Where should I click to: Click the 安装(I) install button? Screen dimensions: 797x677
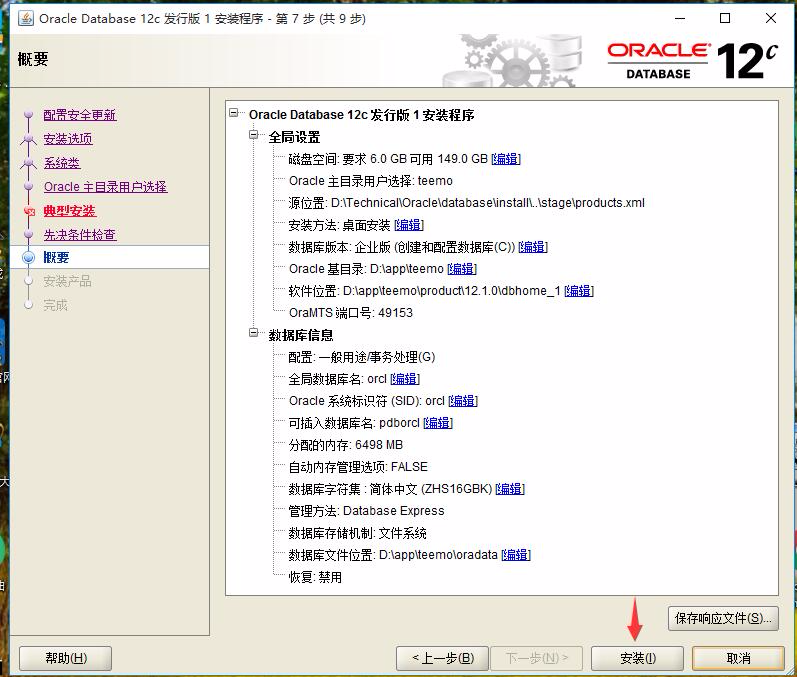point(637,658)
